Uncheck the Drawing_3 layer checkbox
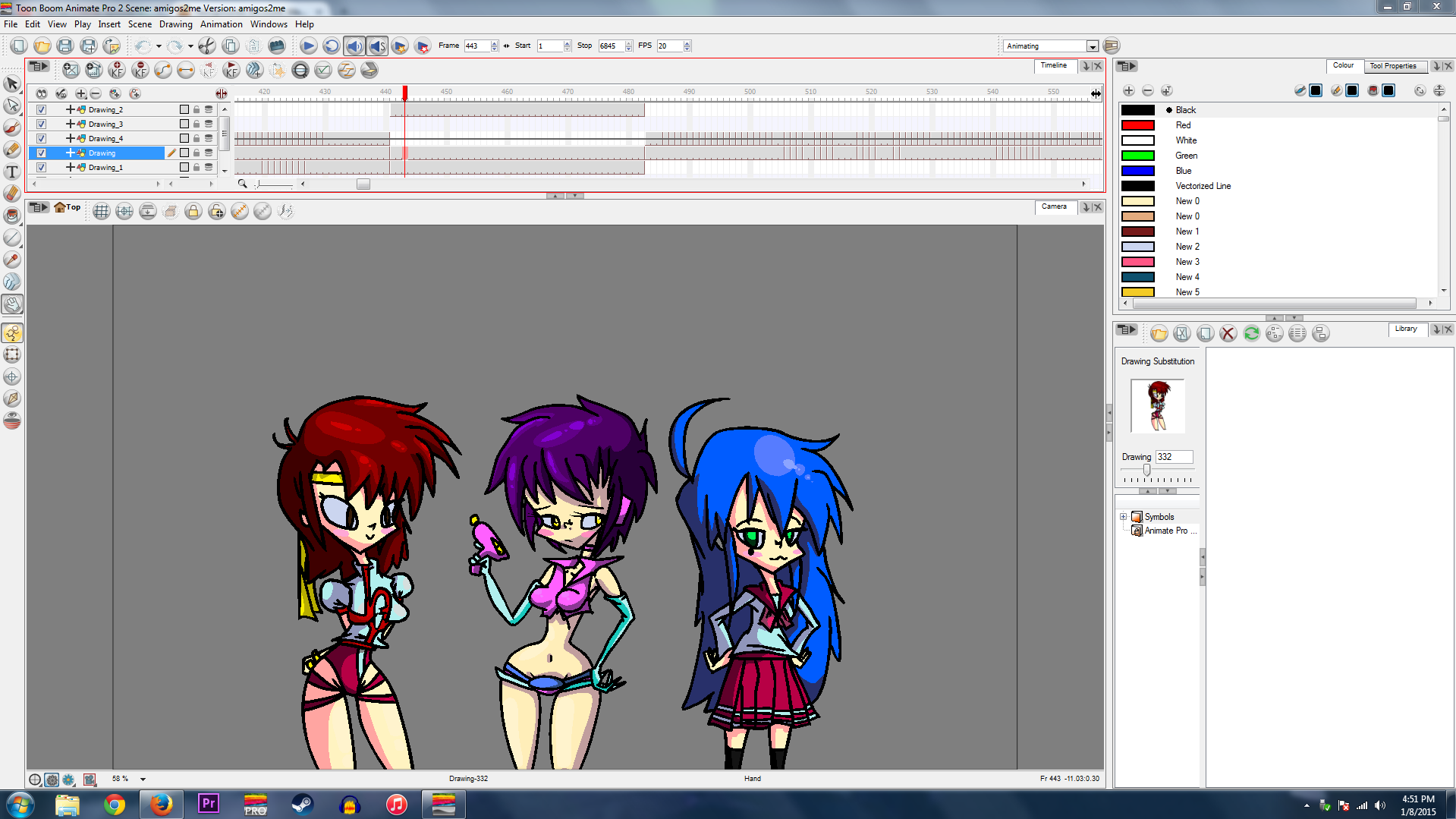The height and width of the screenshot is (819, 1456). 42,124
